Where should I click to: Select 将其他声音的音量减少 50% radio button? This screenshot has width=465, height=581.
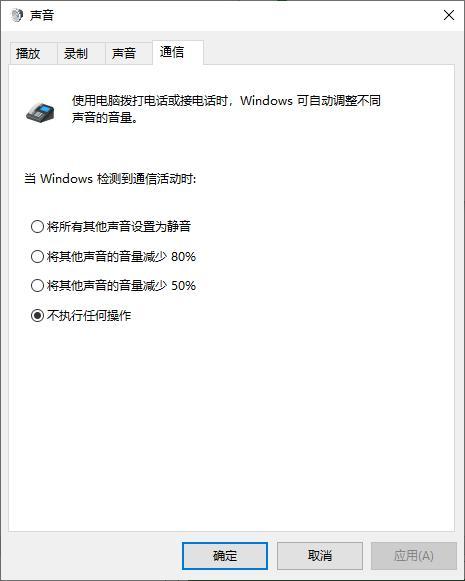[x=113, y=285]
